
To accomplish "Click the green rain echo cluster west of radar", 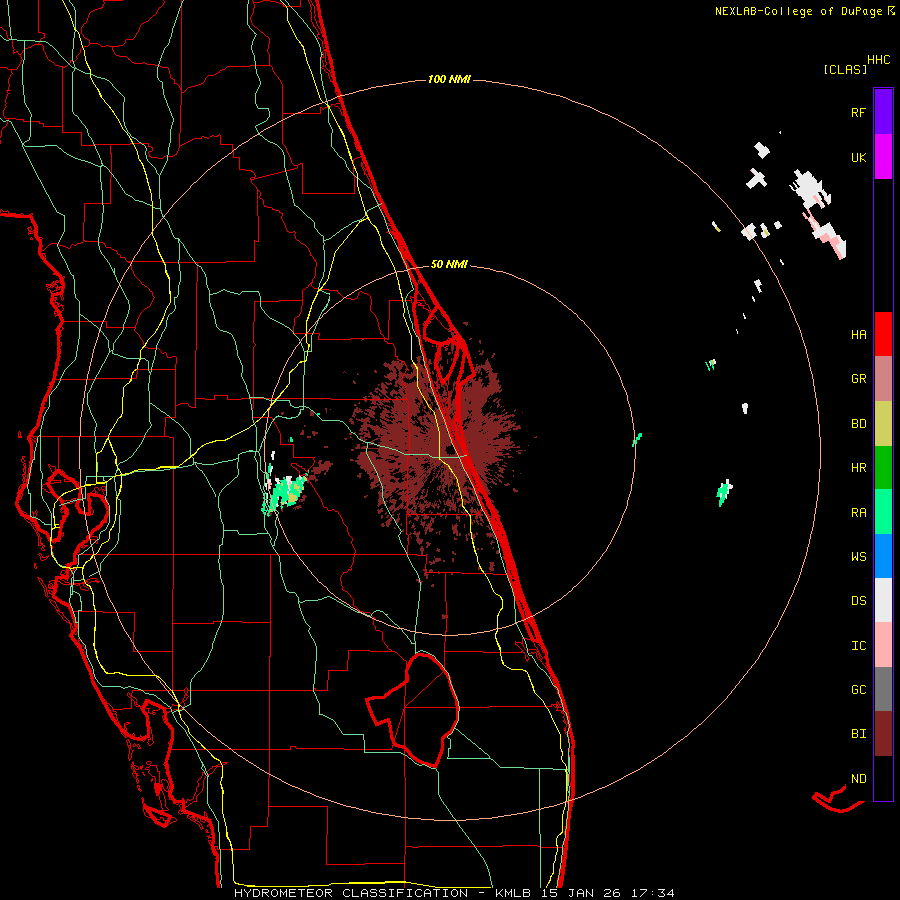I will (x=284, y=492).
